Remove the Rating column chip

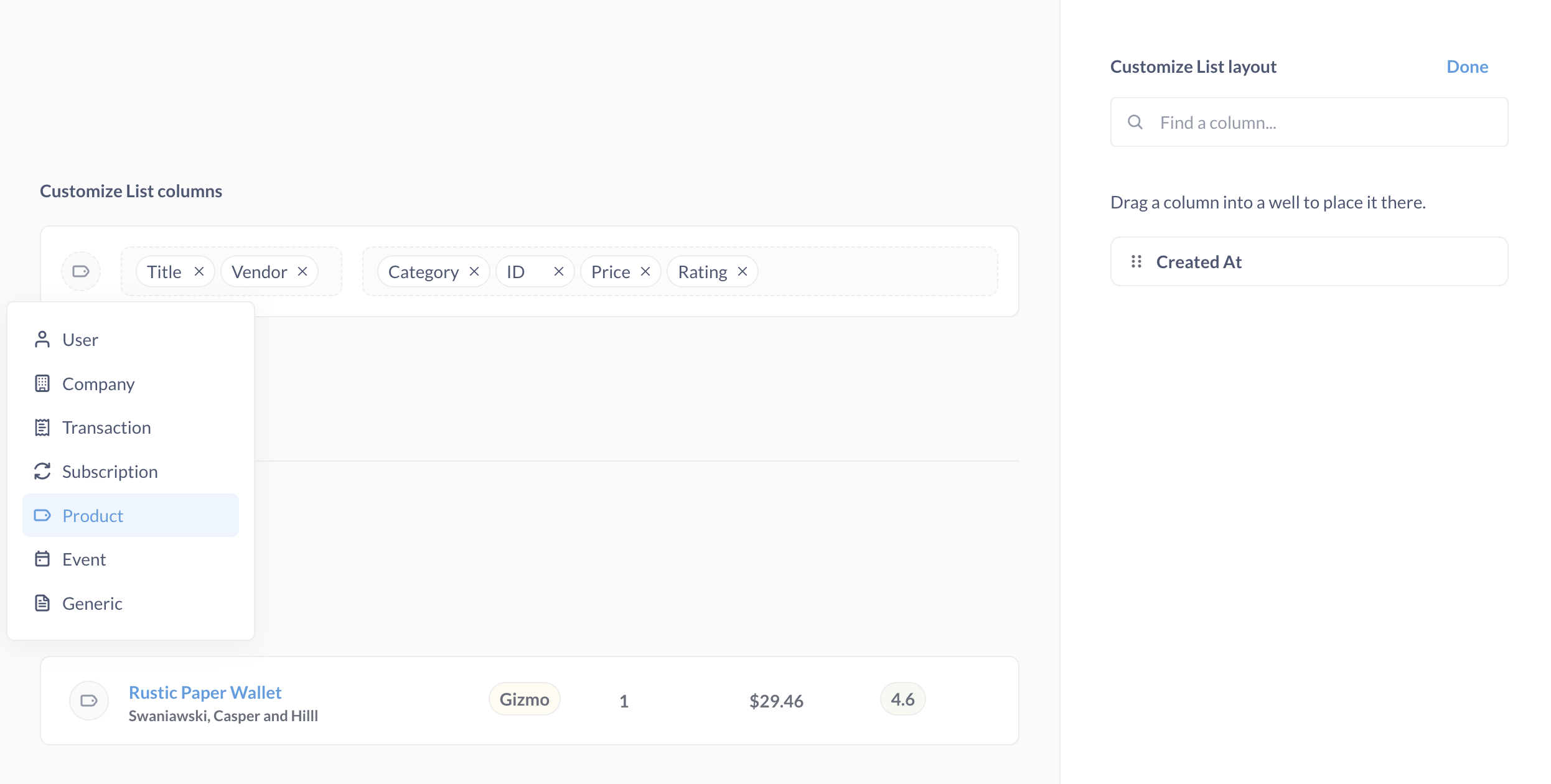[x=742, y=271]
